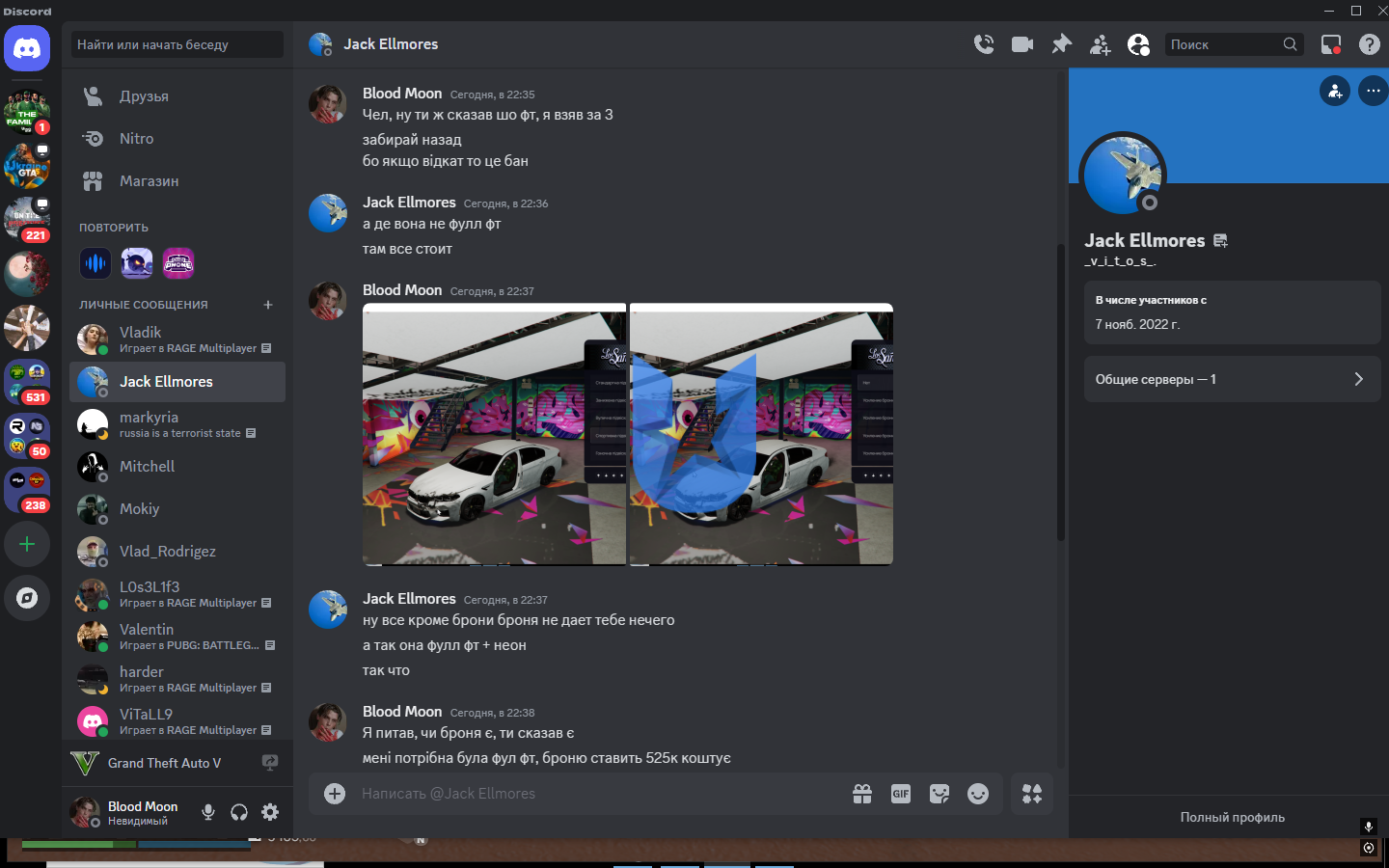Add friends to this DM
Viewport: 1389px width, 868px height.
1100,44
